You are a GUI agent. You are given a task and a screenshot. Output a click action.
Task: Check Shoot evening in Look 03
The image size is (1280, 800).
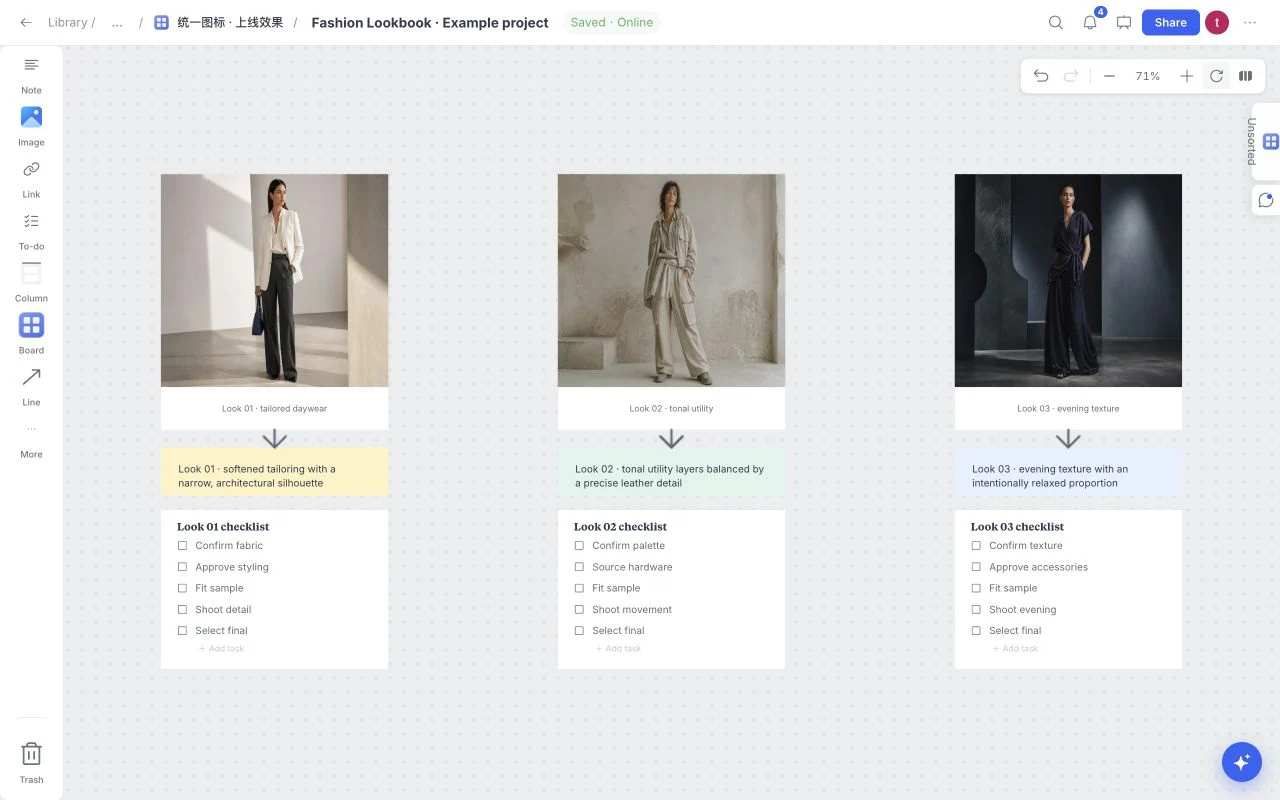click(976, 609)
